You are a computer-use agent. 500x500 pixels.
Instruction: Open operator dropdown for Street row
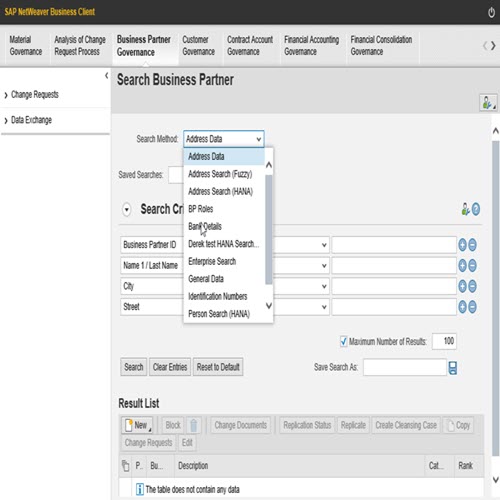[324, 307]
